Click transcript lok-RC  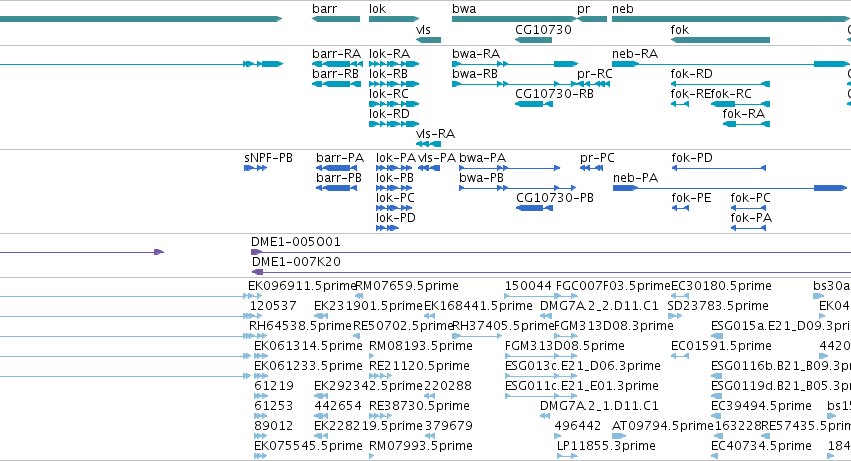pyautogui.click(x=389, y=94)
